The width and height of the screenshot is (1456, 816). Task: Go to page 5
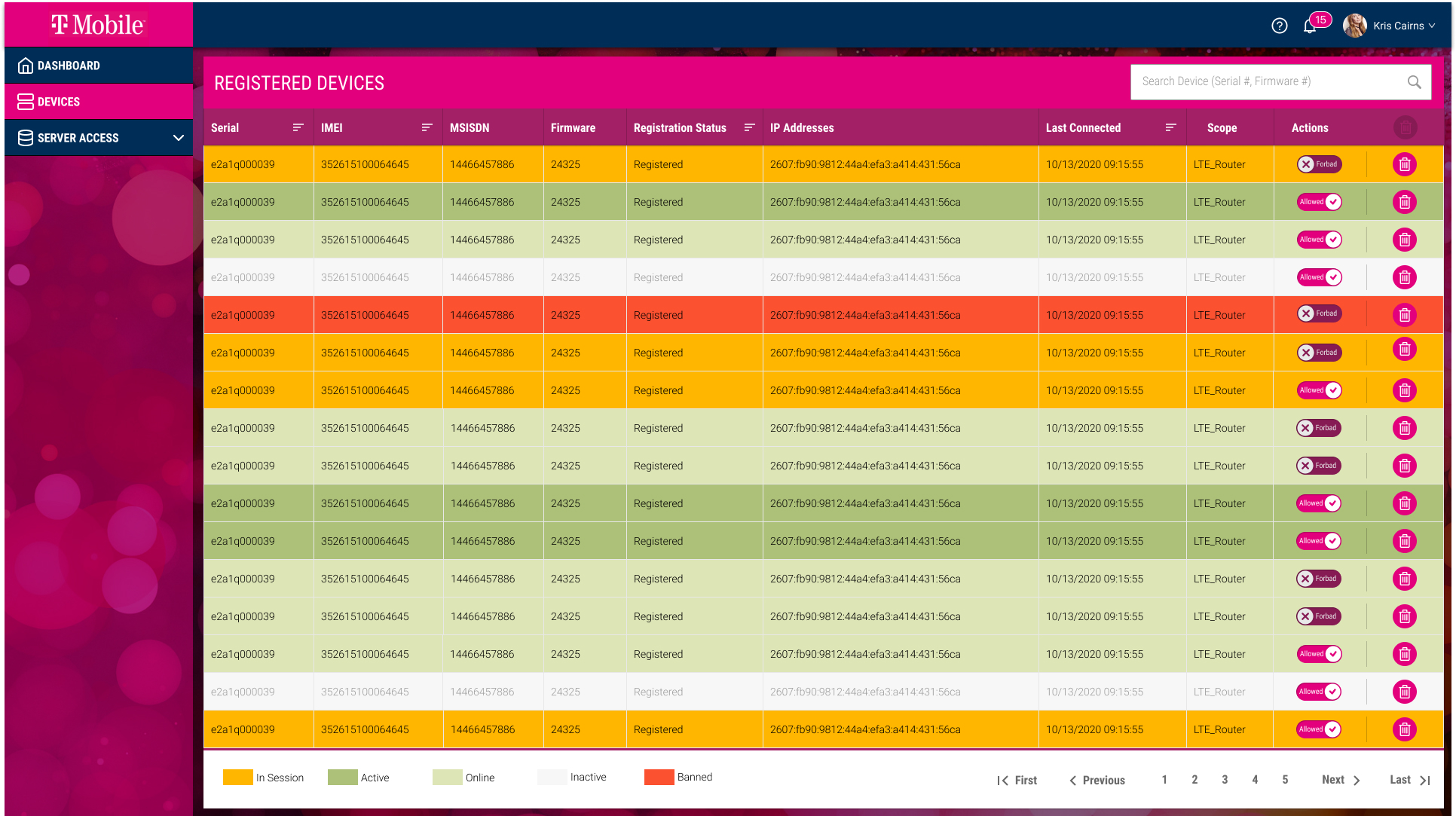[x=1285, y=780]
